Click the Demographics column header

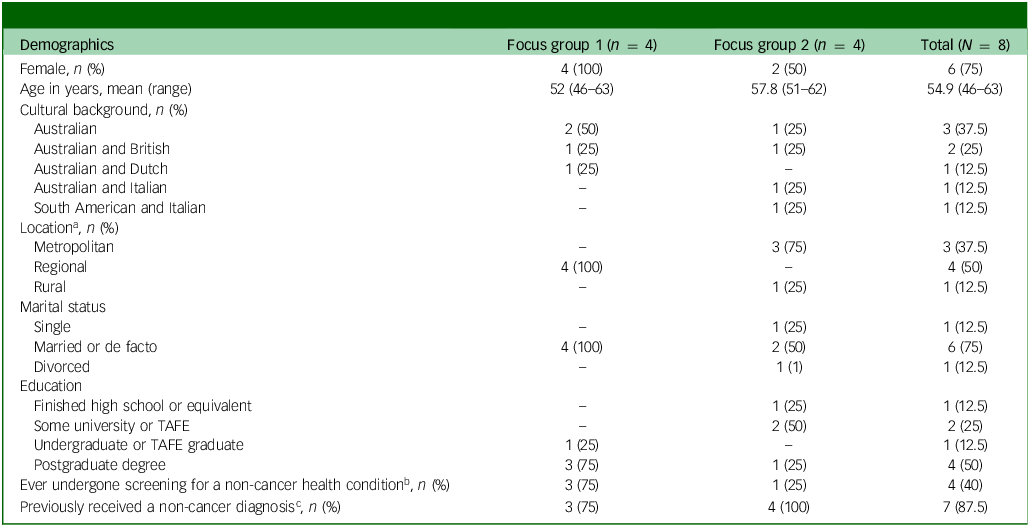68,45
